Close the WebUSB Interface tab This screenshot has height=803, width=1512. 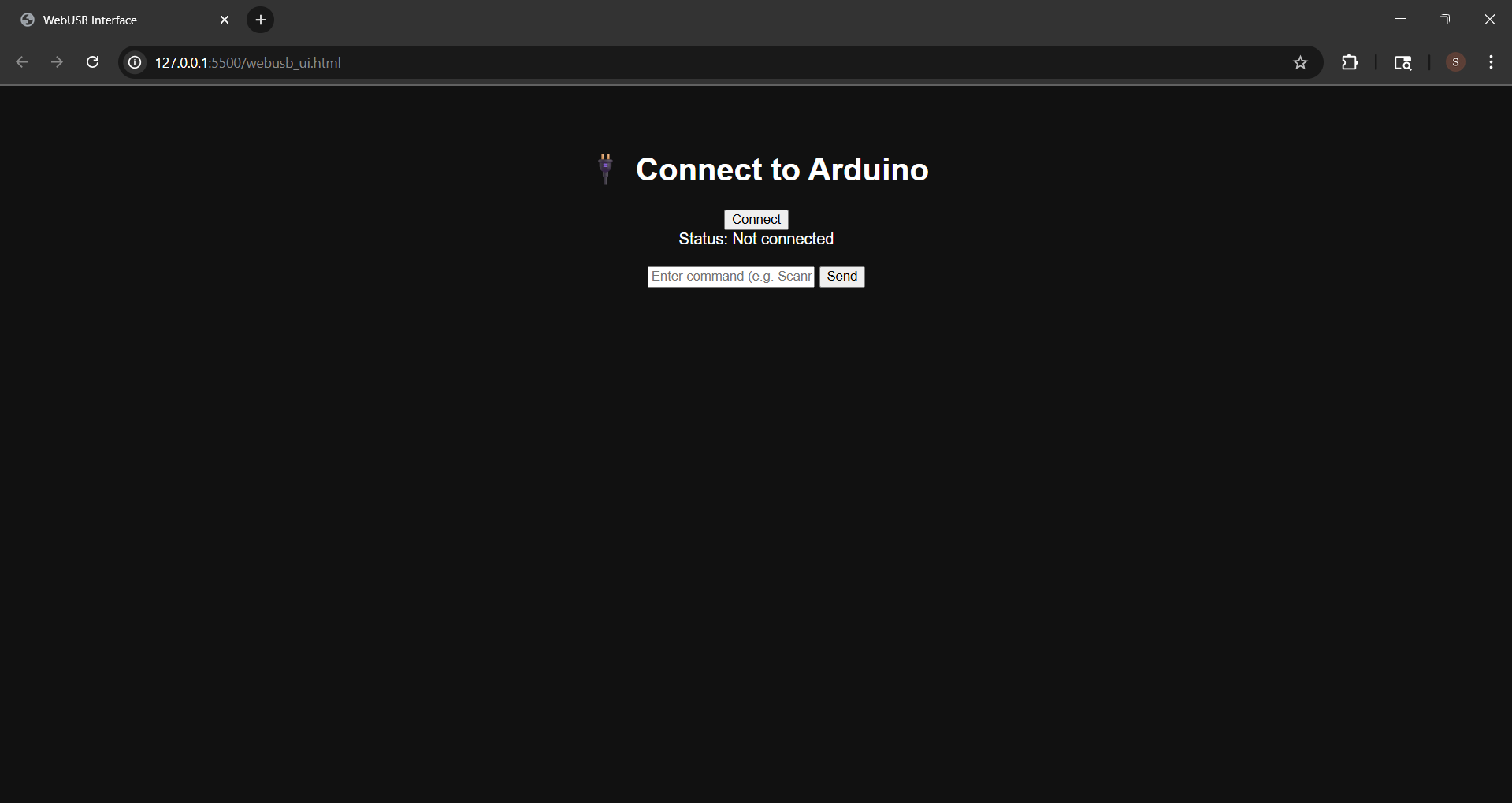point(225,20)
